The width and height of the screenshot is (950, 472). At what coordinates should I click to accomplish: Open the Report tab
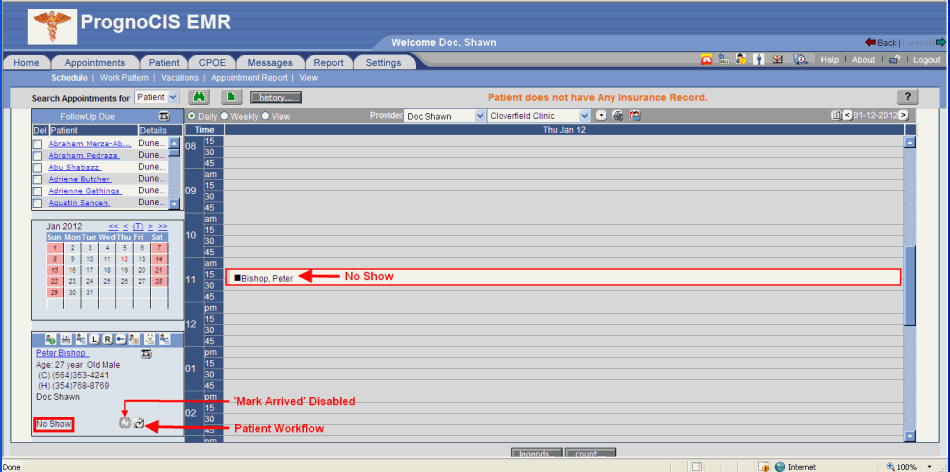(x=328, y=62)
